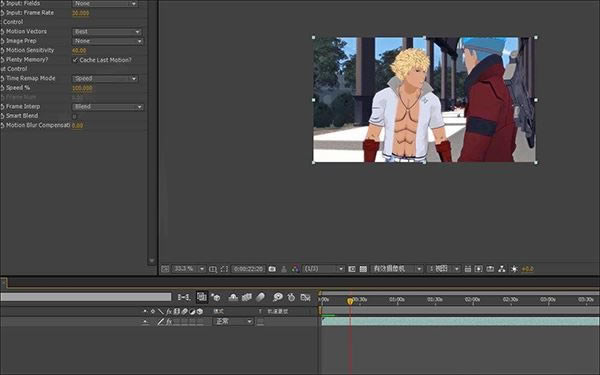
Task: Toggle the Cache Last Motion checkbox
Action: coord(75,60)
